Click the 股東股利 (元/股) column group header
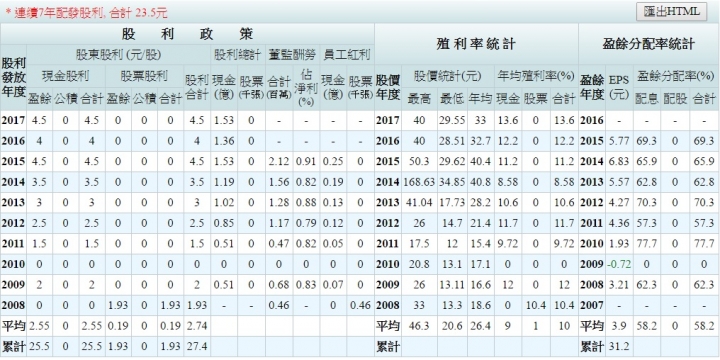This screenshot has width=720, height=360. click(x=118, y=55)
